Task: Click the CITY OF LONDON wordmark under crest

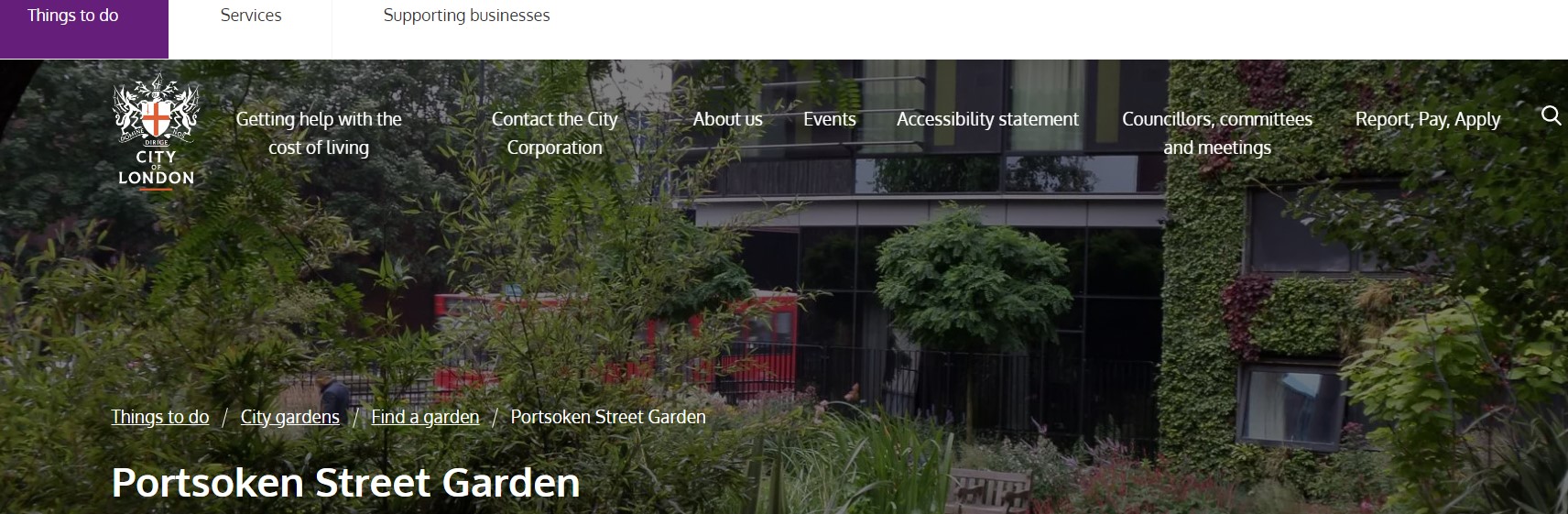Action: click(156, 168)
